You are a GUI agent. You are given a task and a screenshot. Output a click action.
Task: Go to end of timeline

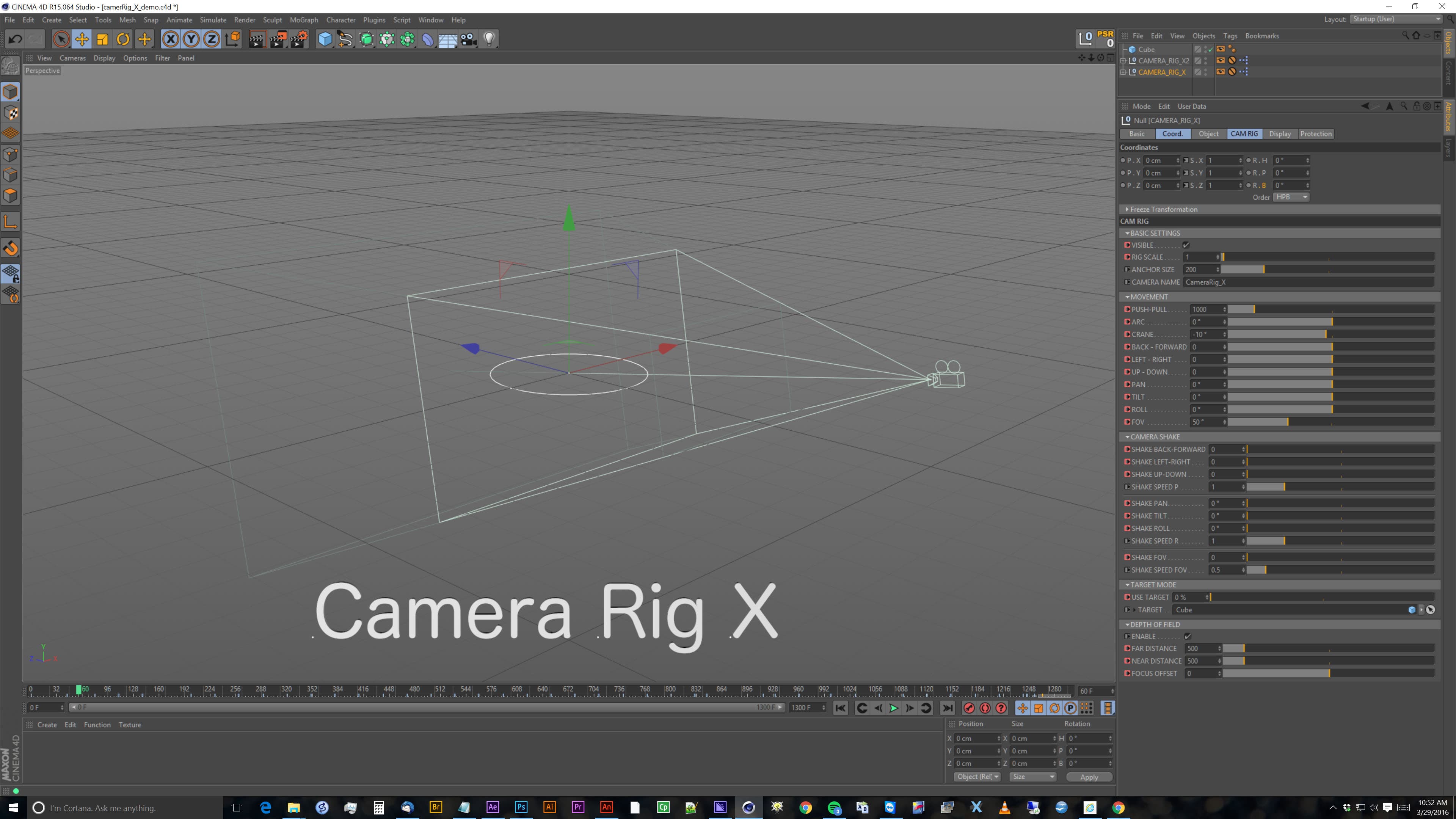[948, 708]
